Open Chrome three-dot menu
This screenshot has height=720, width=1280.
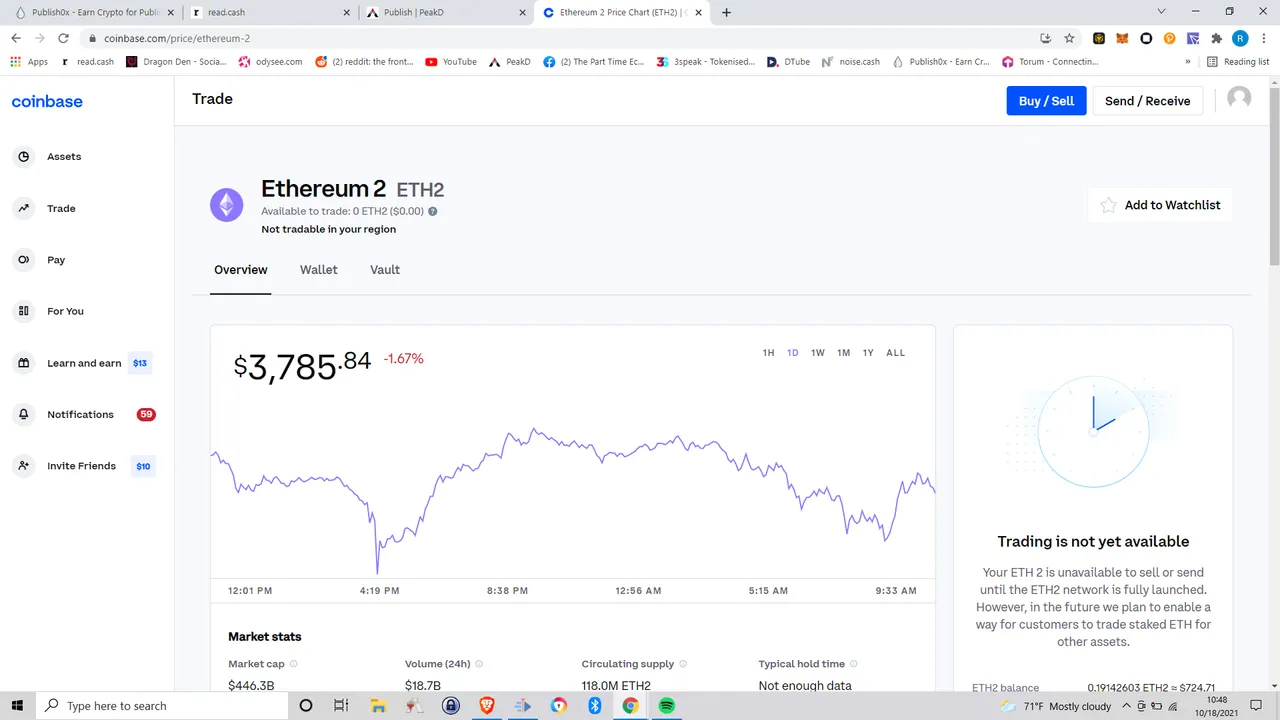1264,38
